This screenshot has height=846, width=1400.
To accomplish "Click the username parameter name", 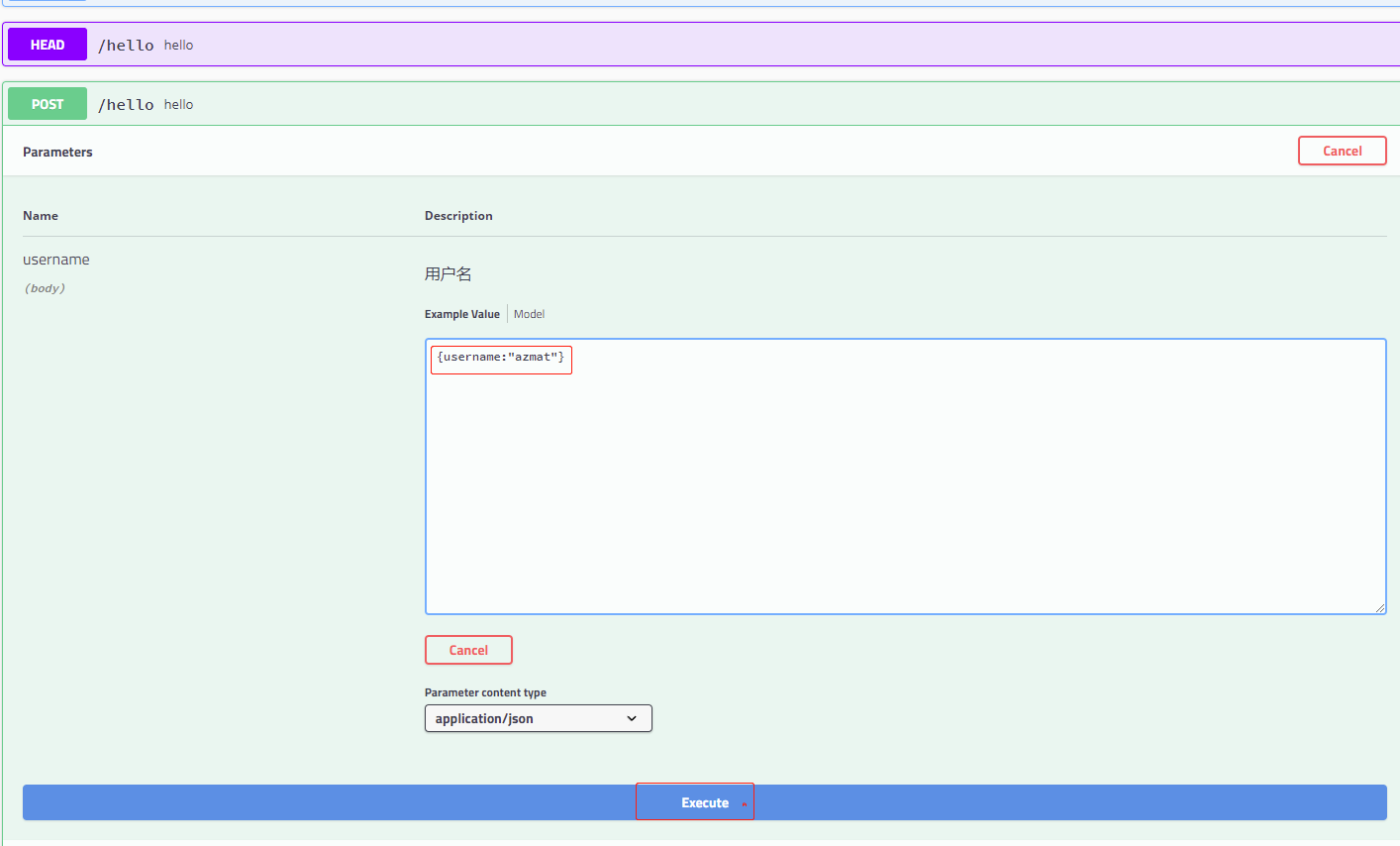I will pyautogui.click(x=56, y=260).
